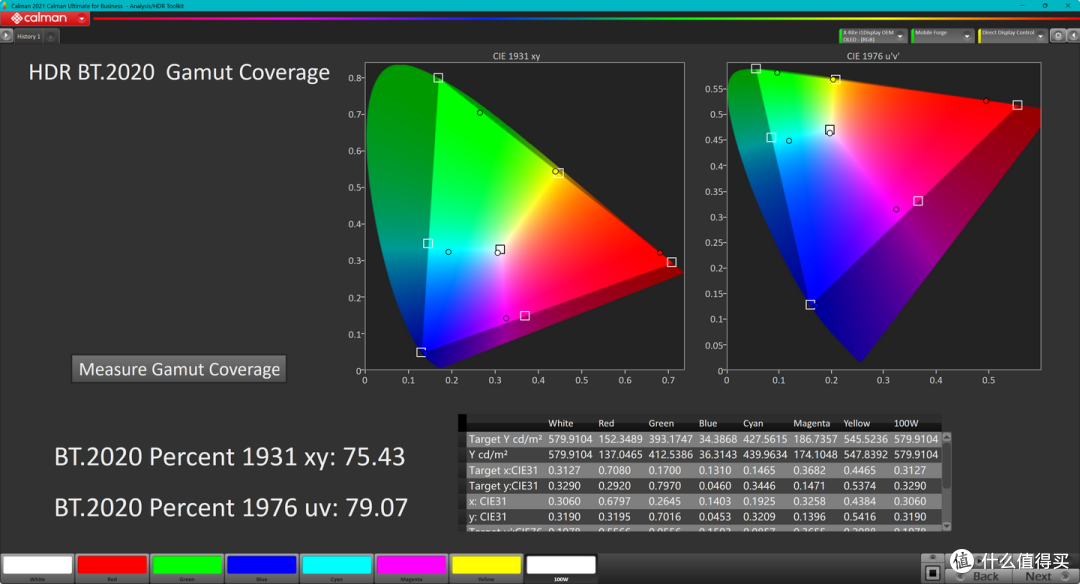
Task: Click Measure Gamut Coverage button
Action: tap(179, 369)
